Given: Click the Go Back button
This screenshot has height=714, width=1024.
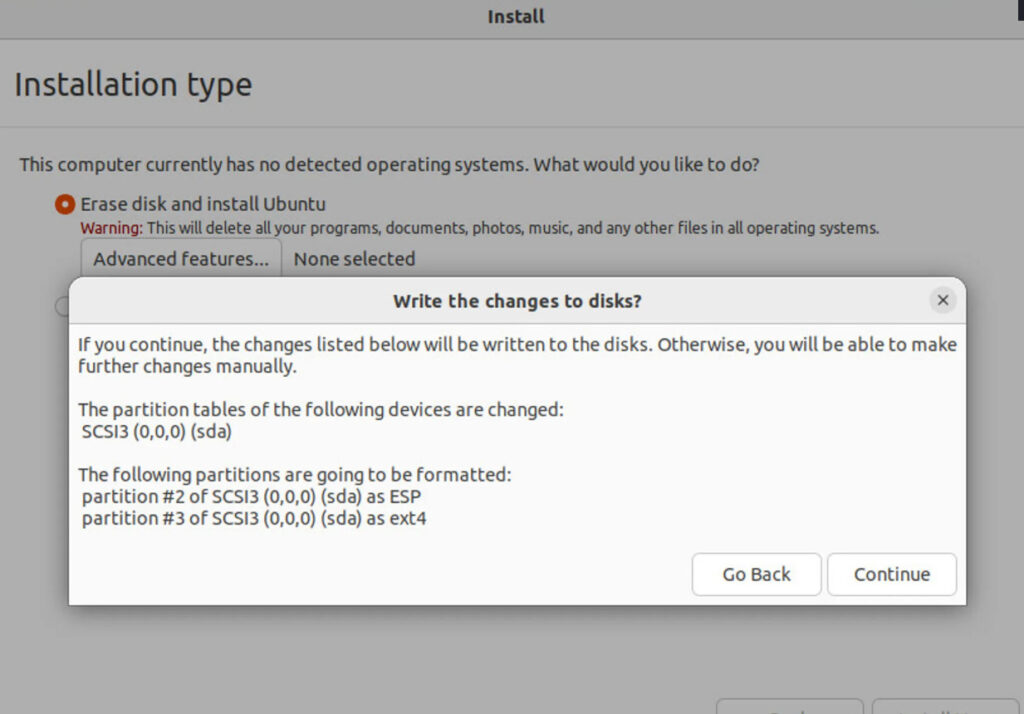Looking at the screenshot, I should click(x=756, y=574).
